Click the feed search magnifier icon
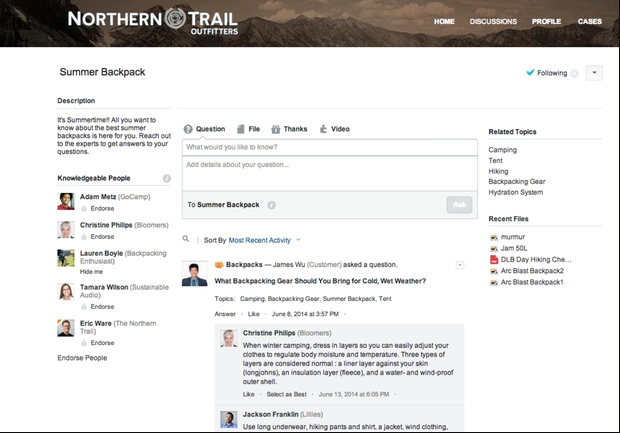Screen dimensions: 620x433 coord(185,239)
